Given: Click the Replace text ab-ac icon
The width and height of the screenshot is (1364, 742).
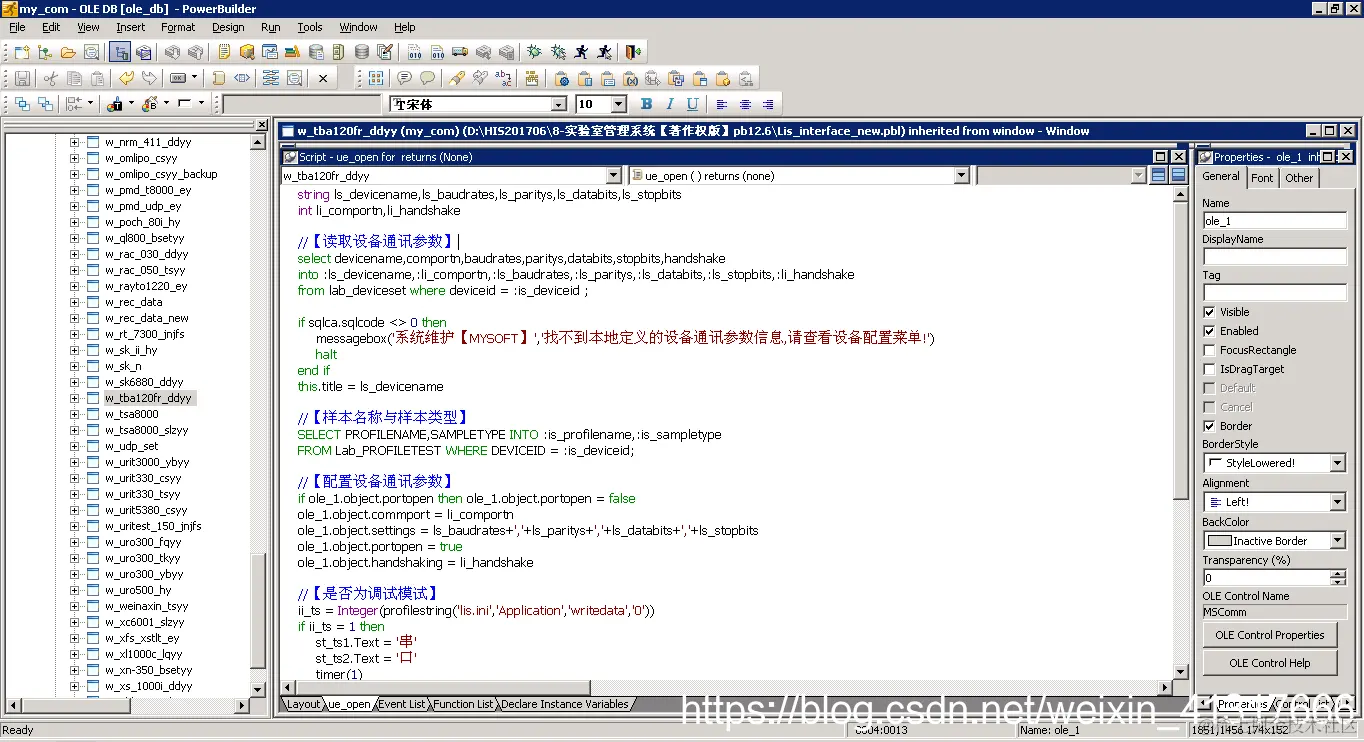Looking at the screenshot, I should tap(503, 78).
